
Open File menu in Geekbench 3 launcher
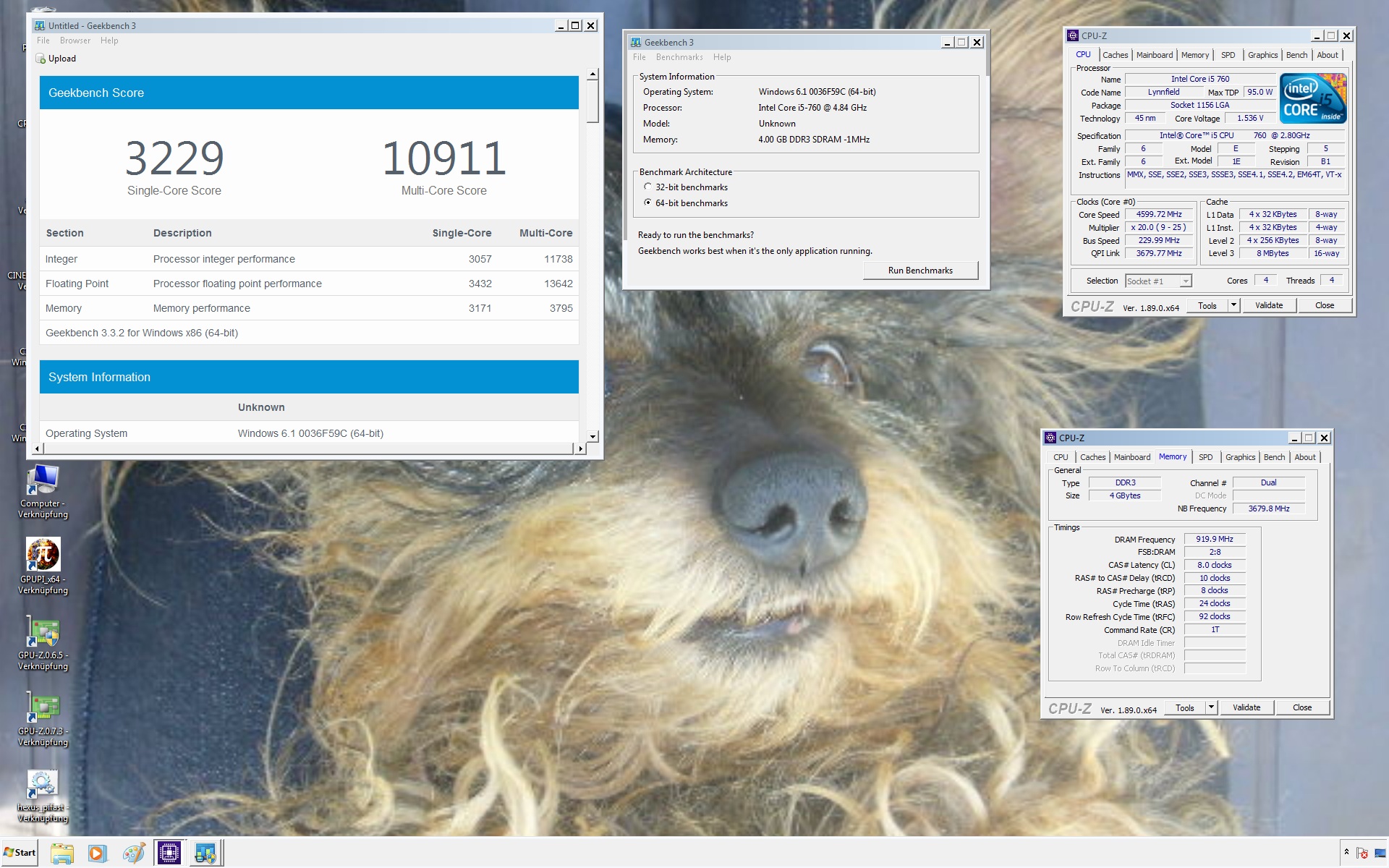pyautogui.click(x=640, y=57)
